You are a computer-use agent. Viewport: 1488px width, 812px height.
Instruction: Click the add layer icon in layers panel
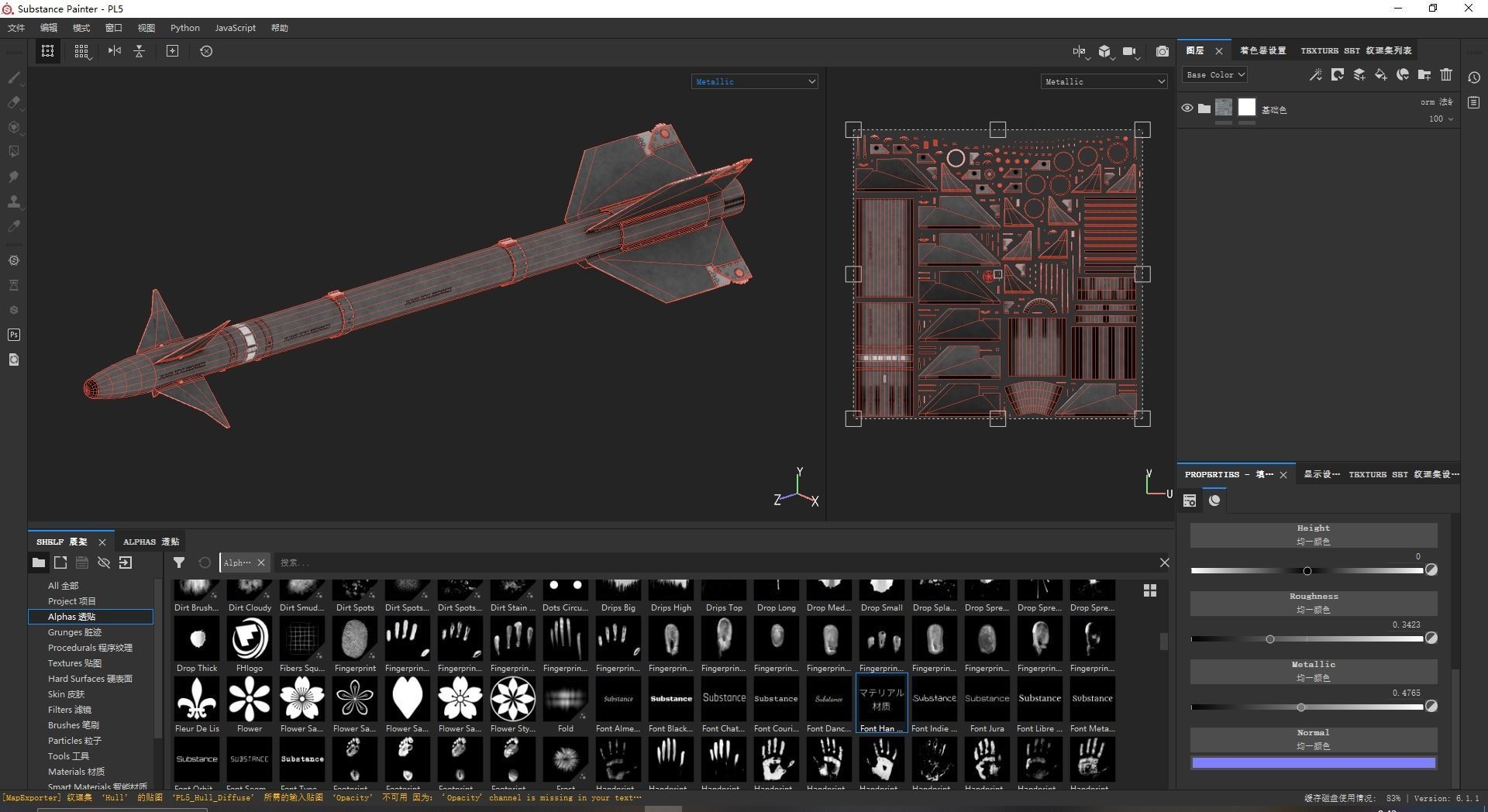click(x=1359, y=75)
